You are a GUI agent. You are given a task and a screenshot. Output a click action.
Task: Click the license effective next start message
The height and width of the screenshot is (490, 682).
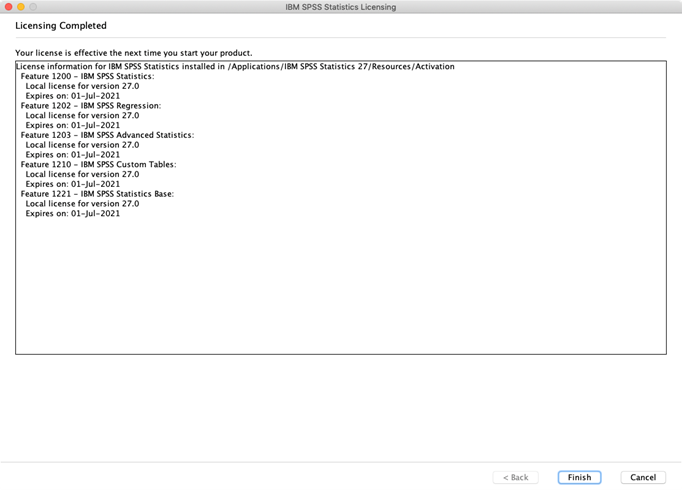[134, 53]
